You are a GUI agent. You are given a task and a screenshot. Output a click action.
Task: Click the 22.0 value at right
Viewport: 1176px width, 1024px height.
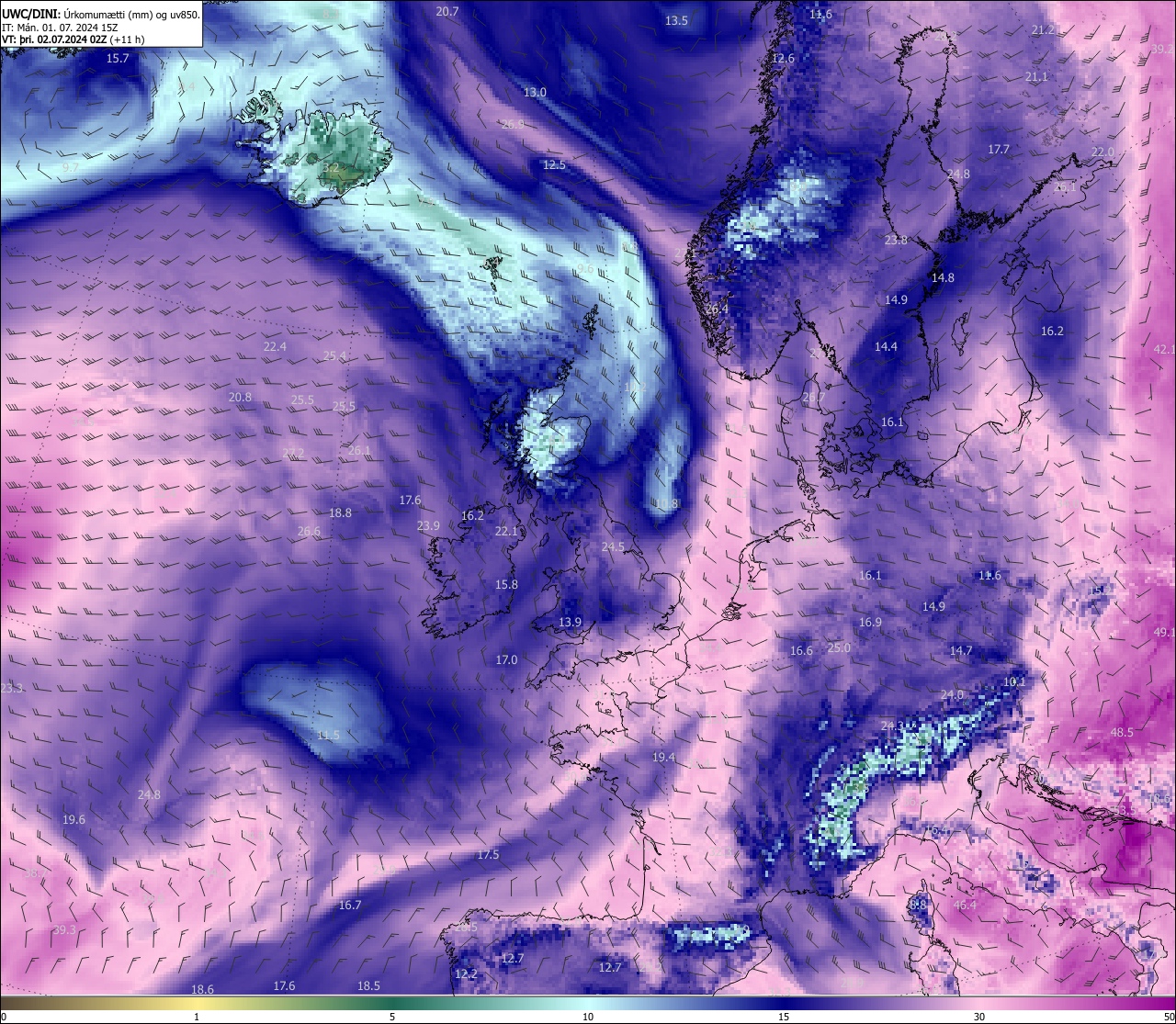pos(1102,152)
